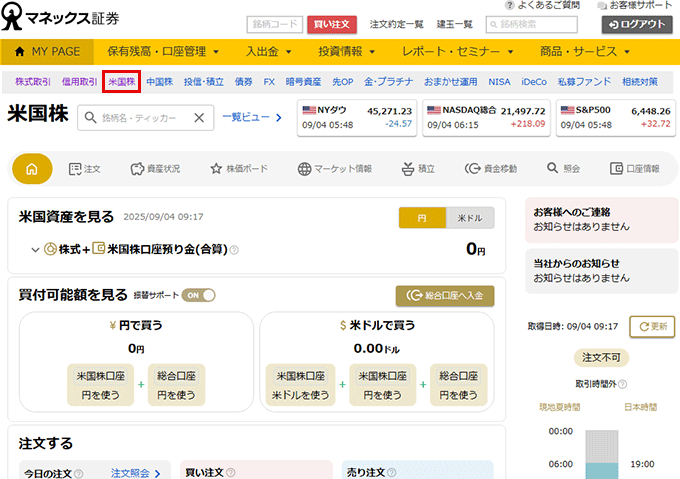The height and width of the screenshot is (479, 680).
Task: Switch currency display to 米ドル
Action: 470,218
